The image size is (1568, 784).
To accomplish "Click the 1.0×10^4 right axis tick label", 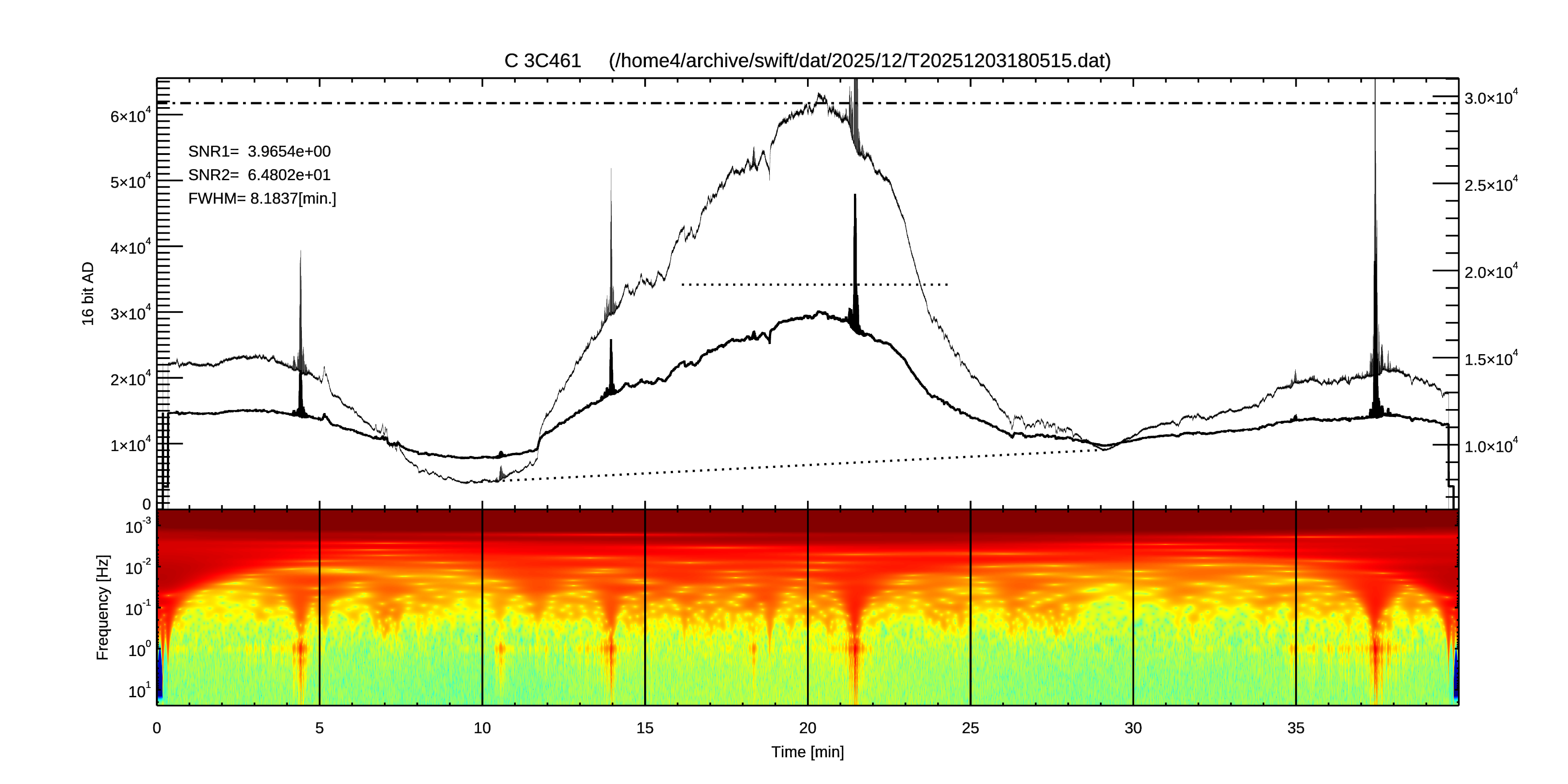I will pos(1491,446).
